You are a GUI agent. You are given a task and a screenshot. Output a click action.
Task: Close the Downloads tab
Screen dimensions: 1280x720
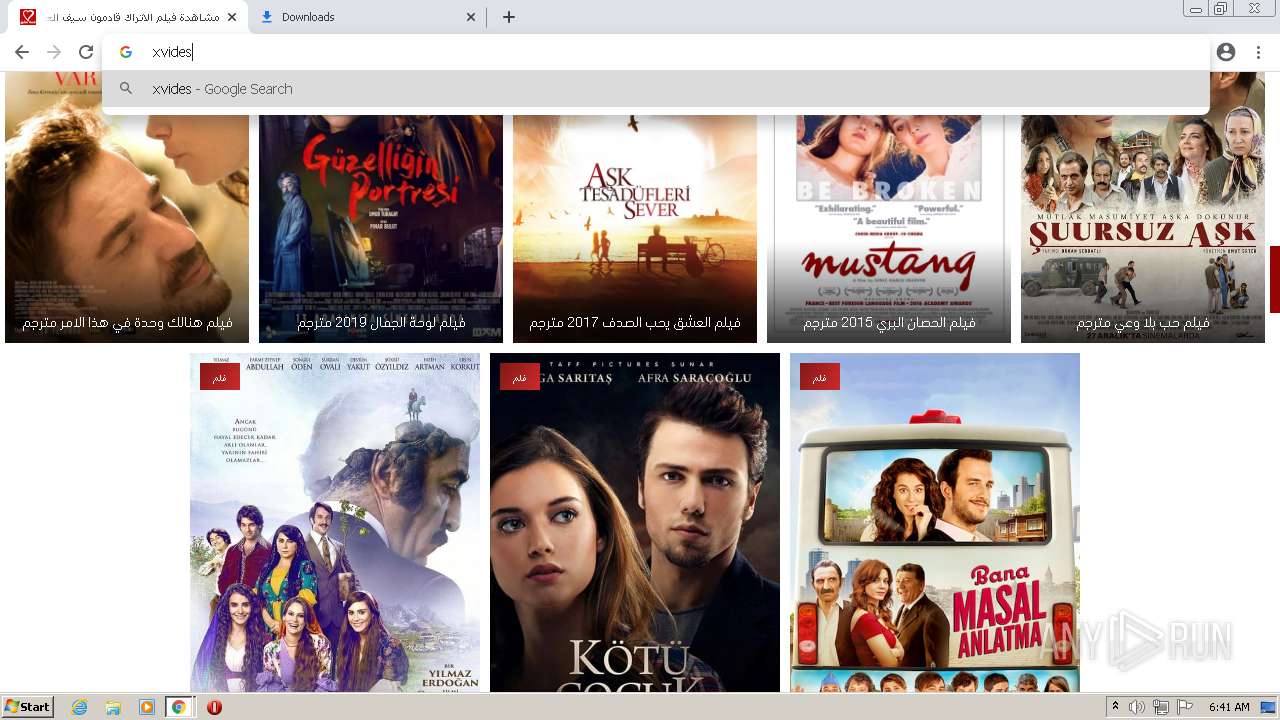click(x=471, y=17)
